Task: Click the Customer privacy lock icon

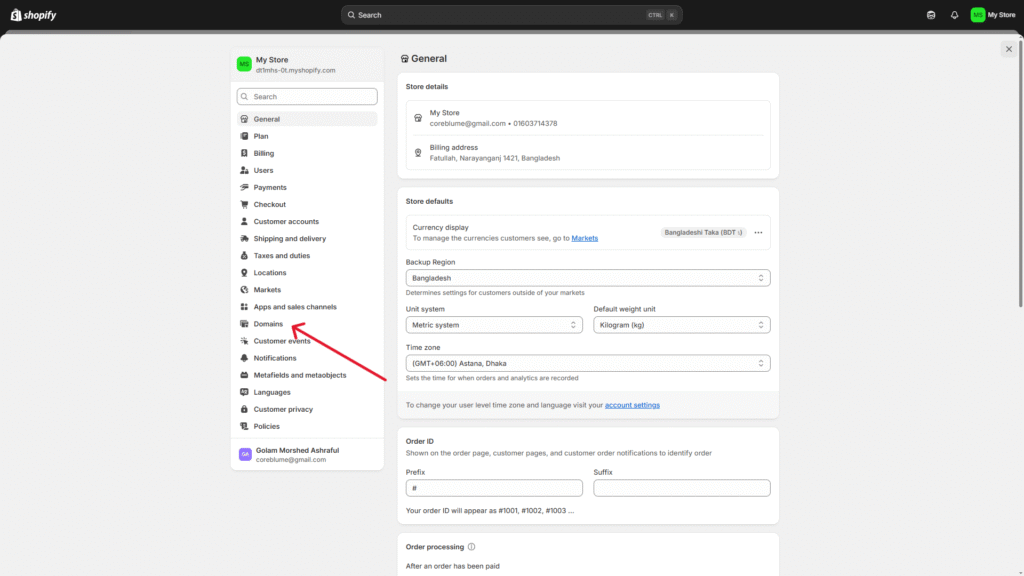Action: (244, 409)
